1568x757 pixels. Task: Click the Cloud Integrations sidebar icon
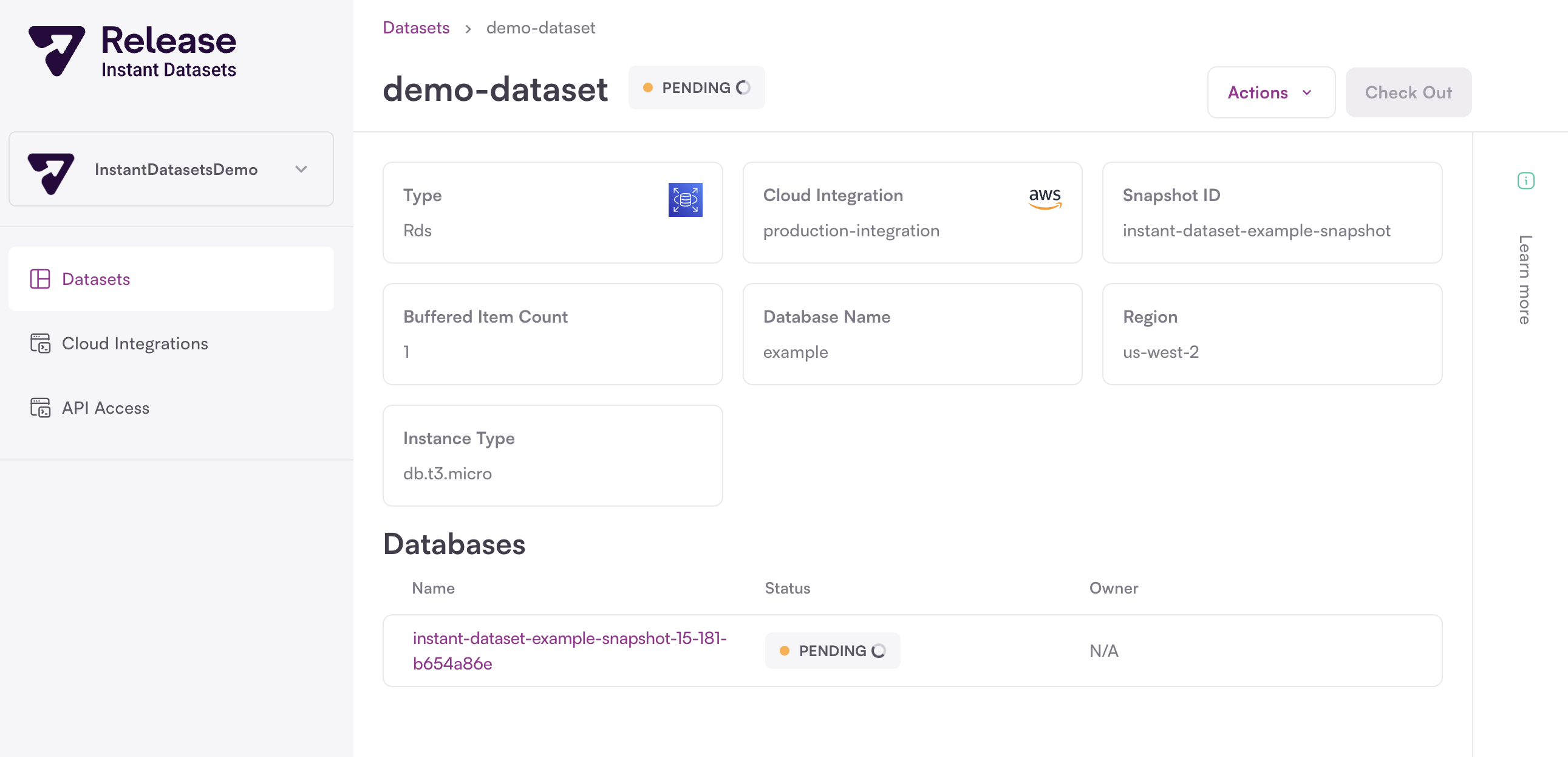[x=40, y=343]
